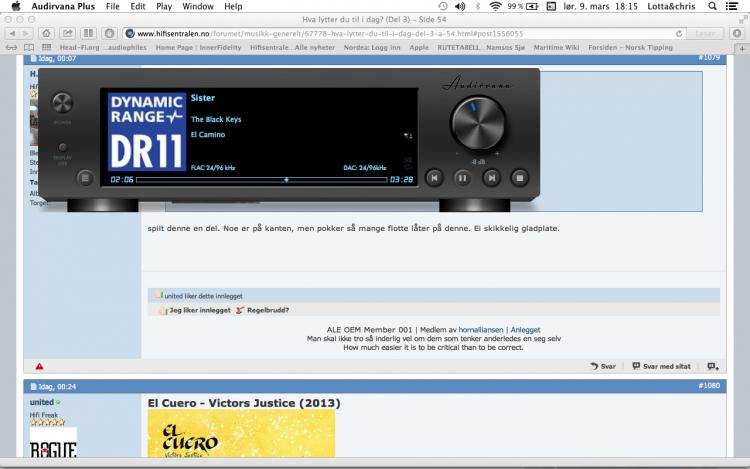750x469 pixels.
Task: Open the united user profile name
Action: 42,403
